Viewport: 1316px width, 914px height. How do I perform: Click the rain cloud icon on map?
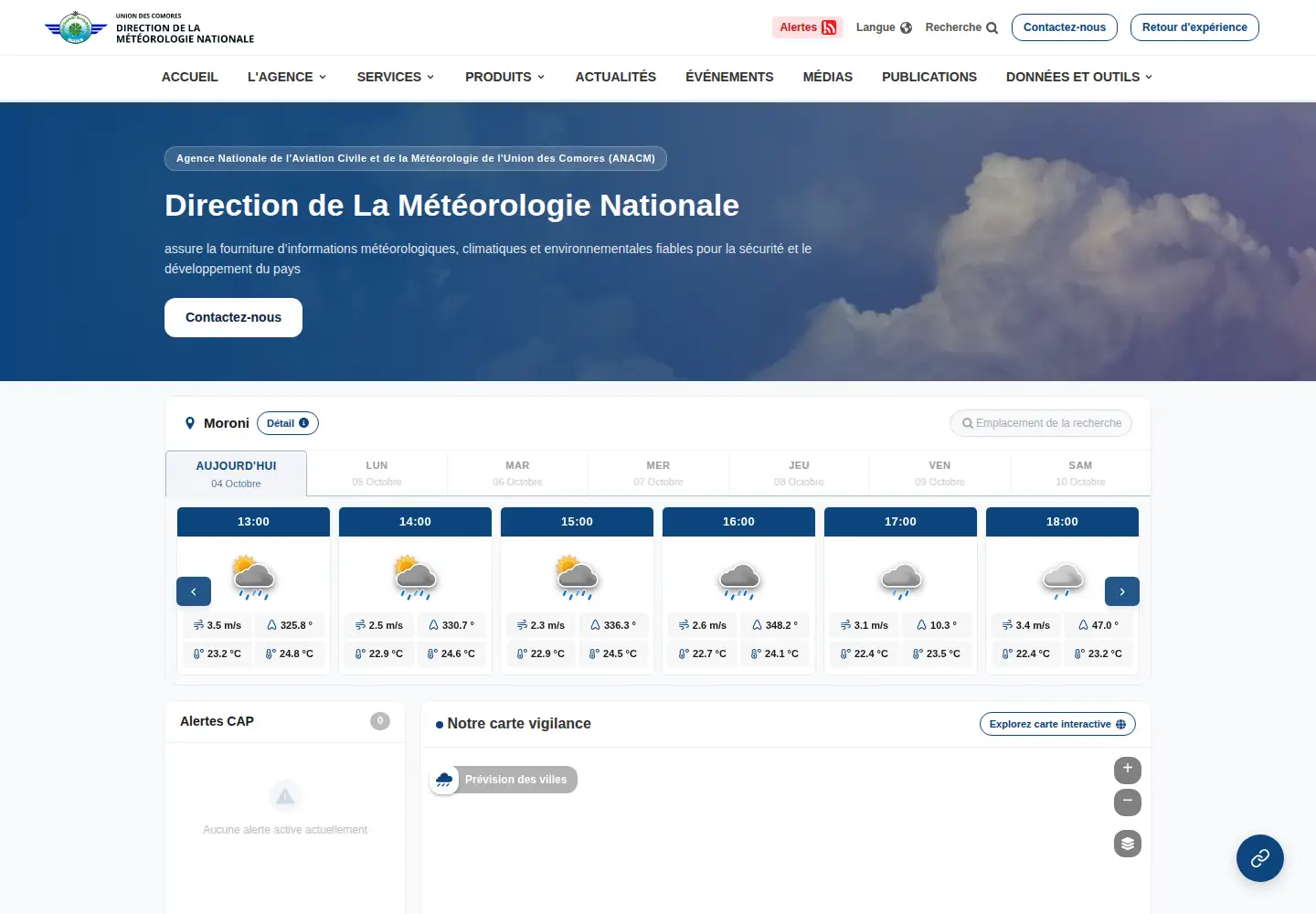pyautogui.click(x=444, y=780)
